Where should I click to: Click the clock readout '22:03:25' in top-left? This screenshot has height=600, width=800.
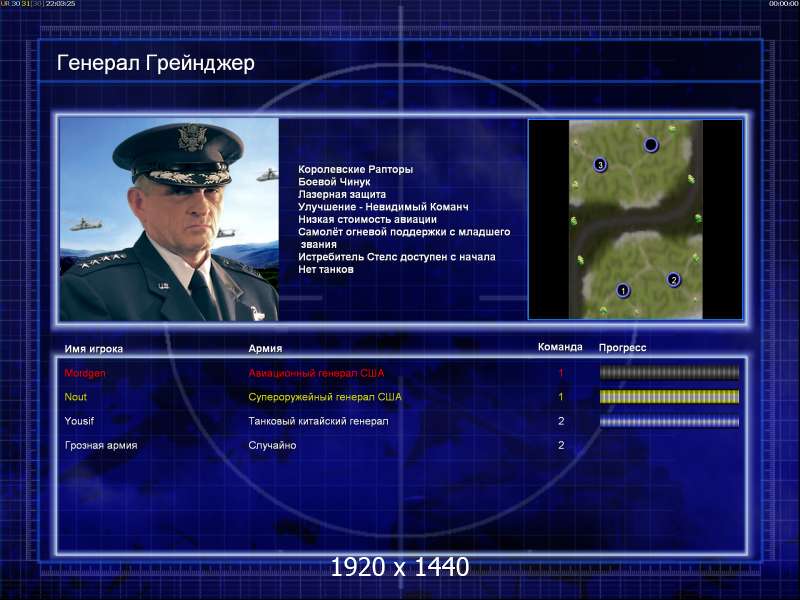click(61, 4)
